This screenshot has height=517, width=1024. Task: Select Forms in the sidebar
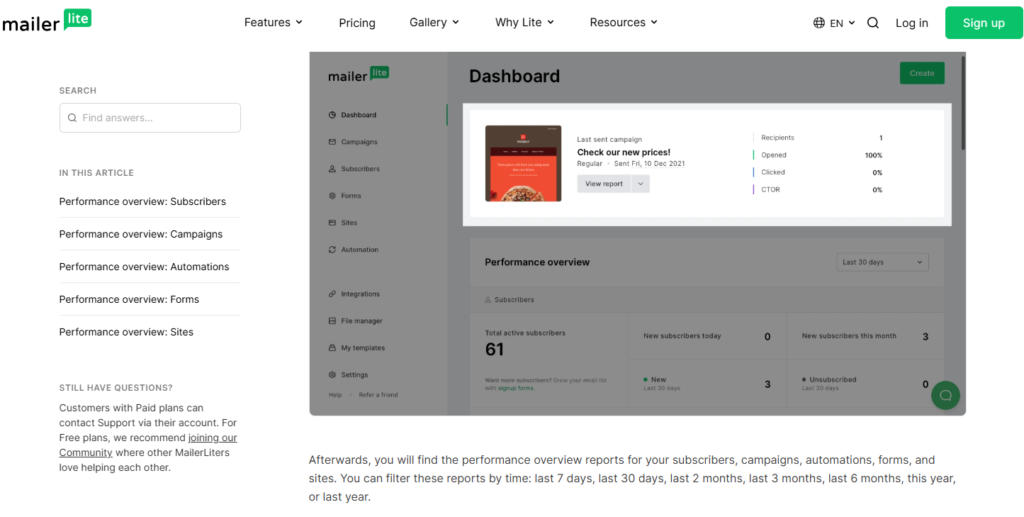tap(351, 196)
